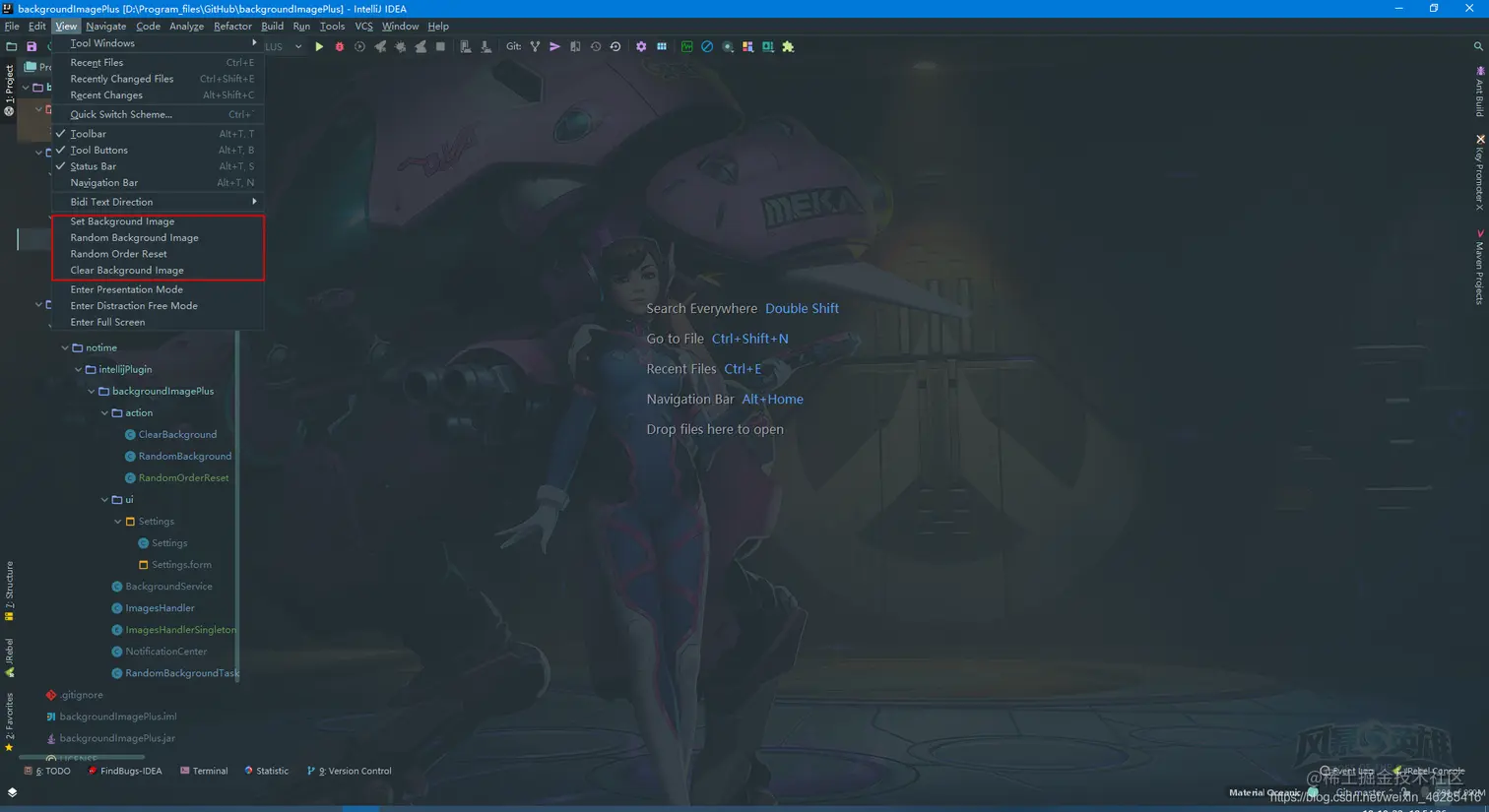The image size is (1489, 812).
Task: Open Project Structure grid icon
Action: click(662, 46)
